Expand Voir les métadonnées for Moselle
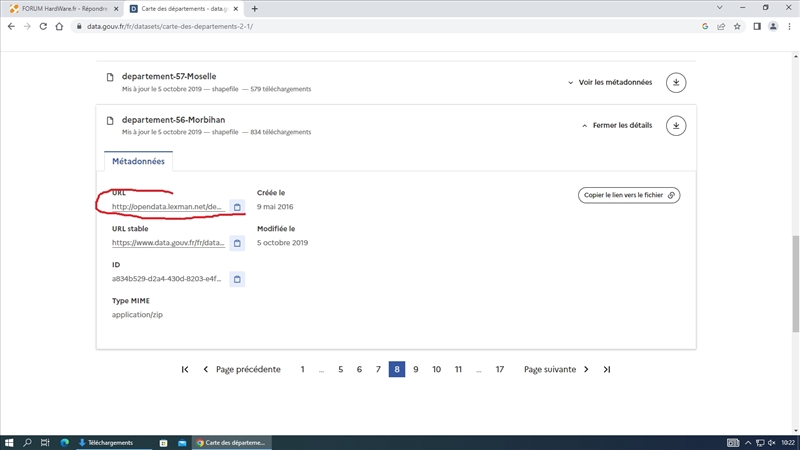Screen dimensions: 800x450 [609, 82]
